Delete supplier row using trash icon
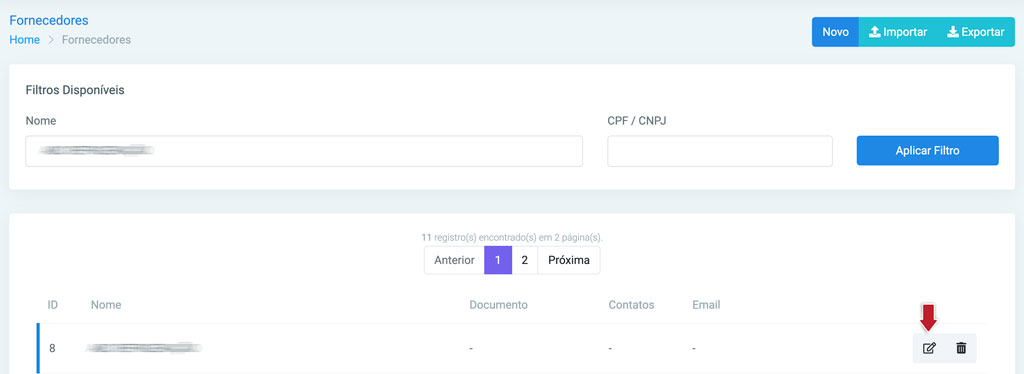The image size is (1024, 374). (x=961, y=348)
